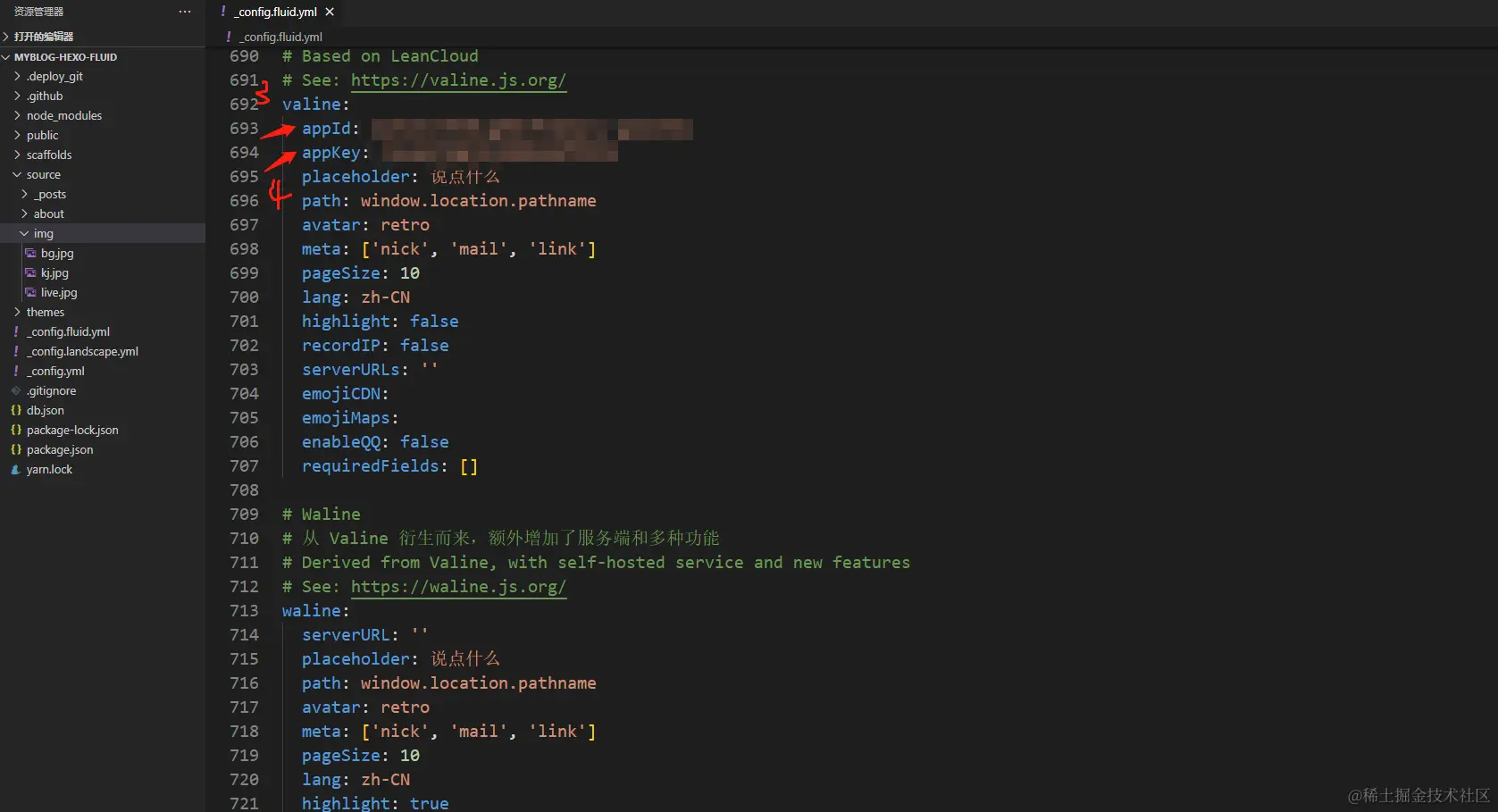This screenshot has width=1498, height=812.
Task: Click the image icon beside live.jpg
Action: pyautogui.click(x=30, y=292)
